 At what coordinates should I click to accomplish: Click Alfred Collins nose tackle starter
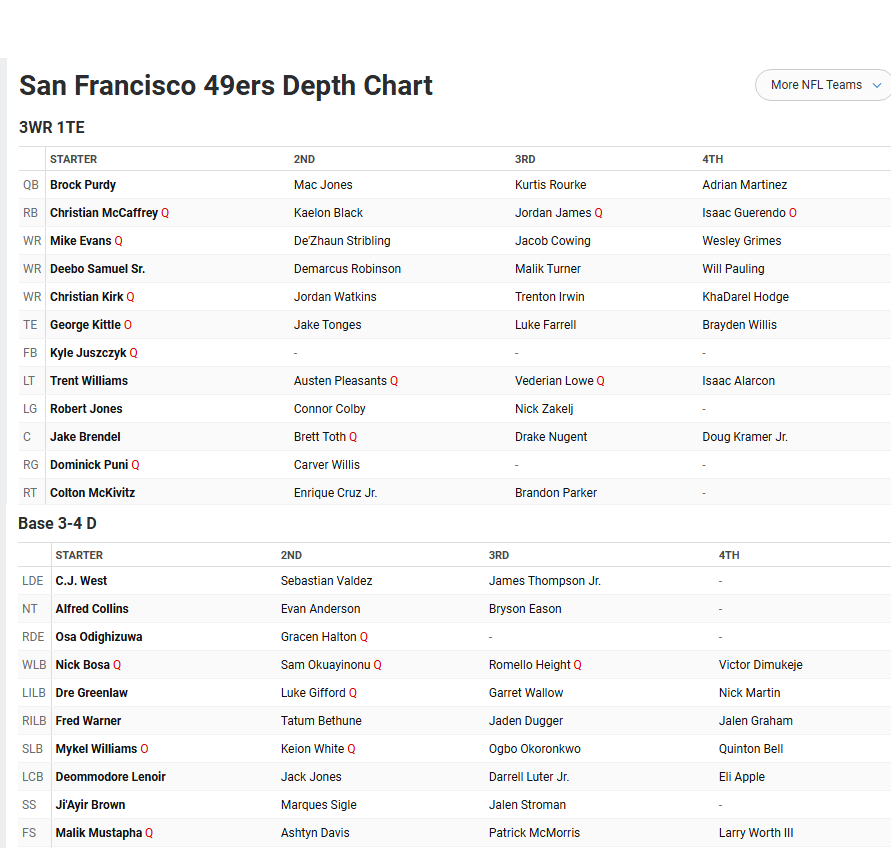[92, 609]
